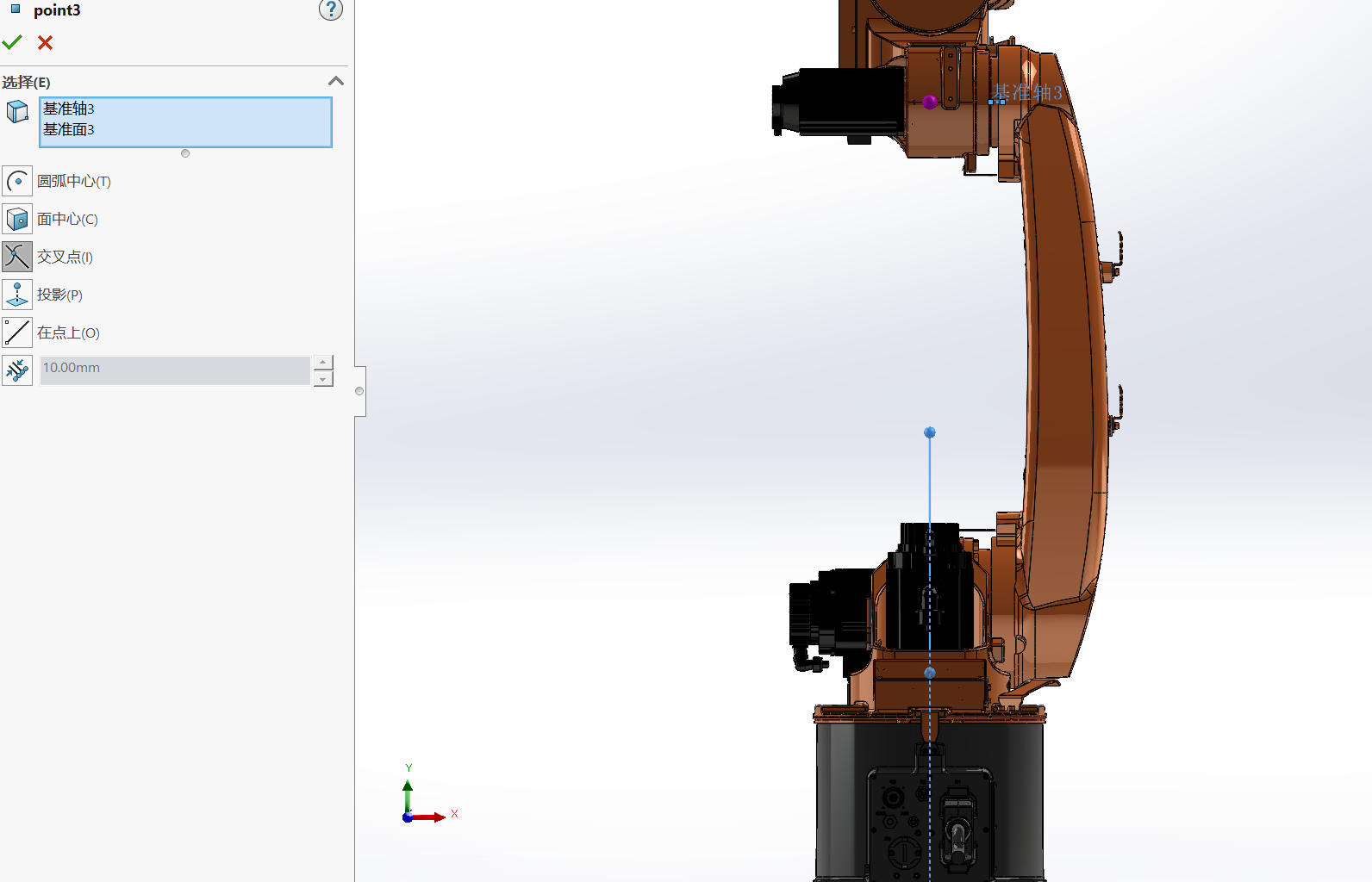Select the 圆弧中心 (arc center) option

point(17,182)
